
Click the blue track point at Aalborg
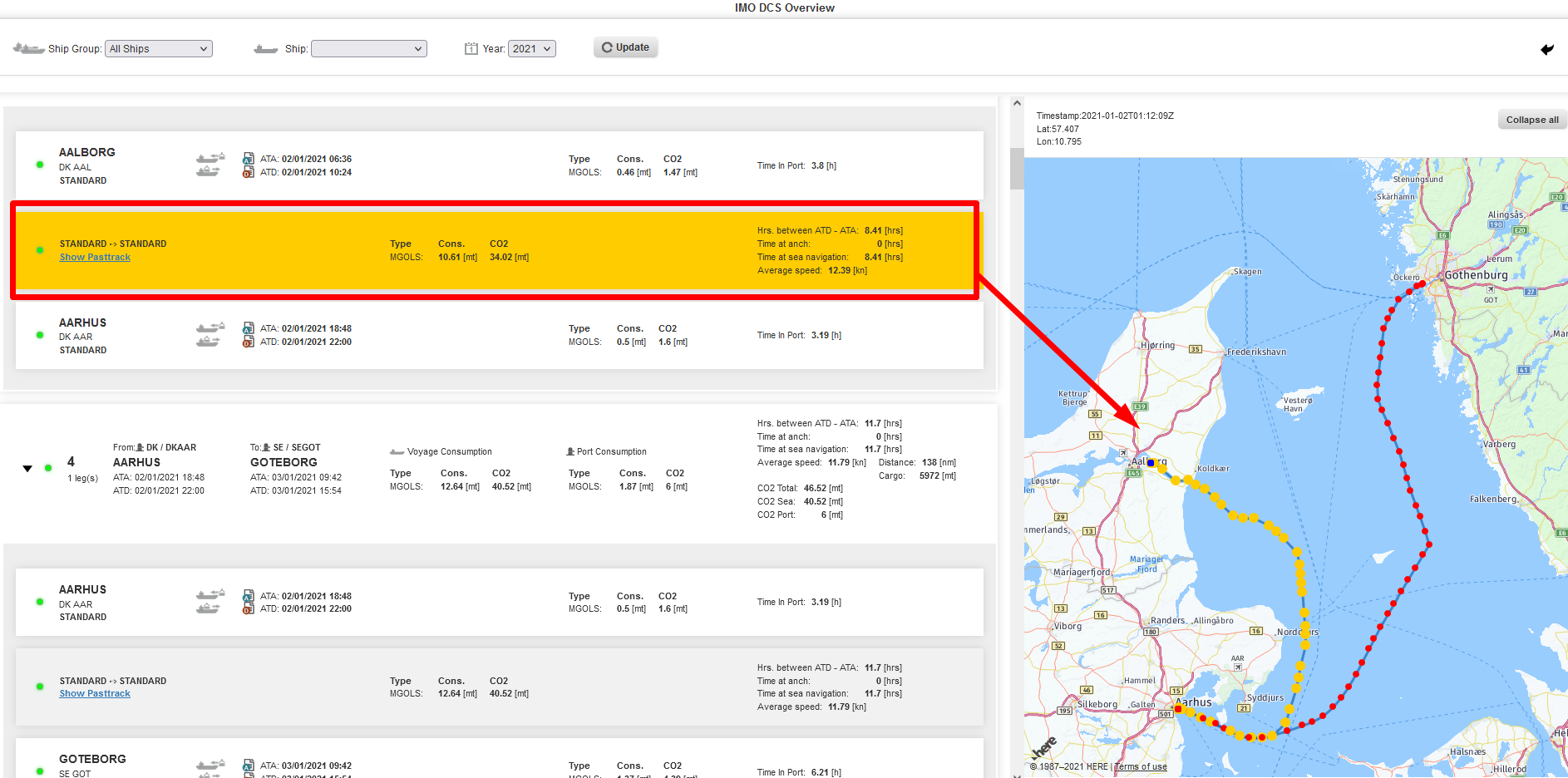pos(1151,463)
